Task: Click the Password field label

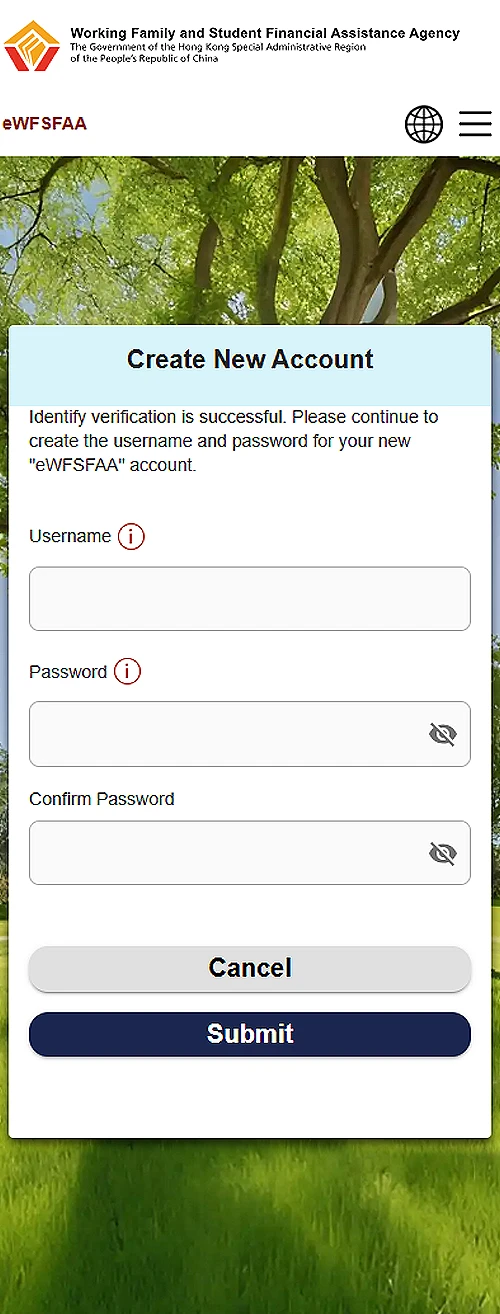Action: 68,672
